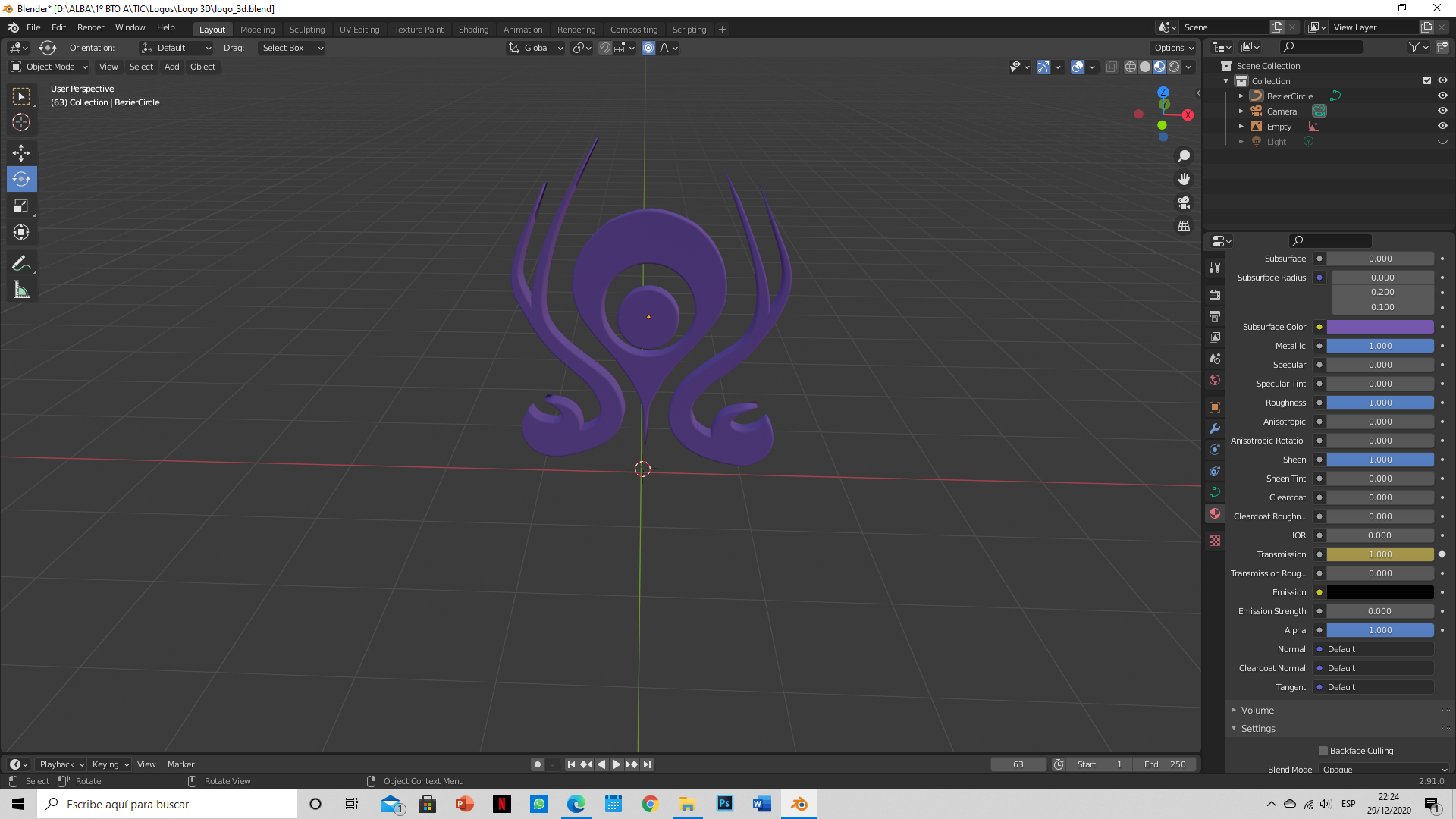Open the Modifier wrench properties tab
The width and height of the screenshot is (1456, 819).
tap(1215, 428)
